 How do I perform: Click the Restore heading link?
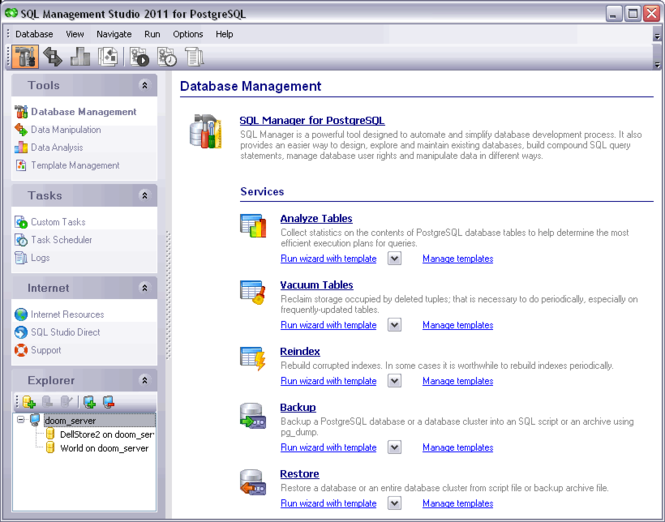click(x=300, y=474)
